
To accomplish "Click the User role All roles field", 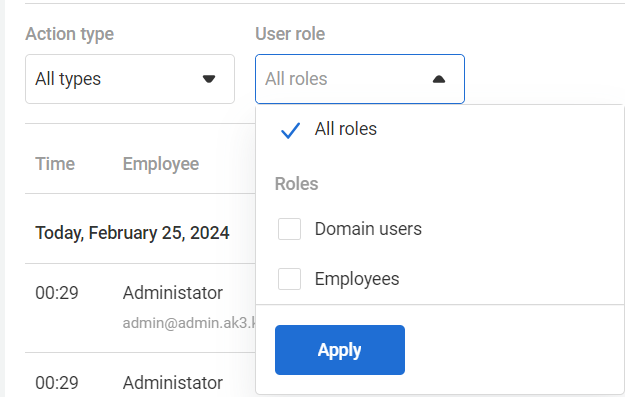I will coord(360,79).
